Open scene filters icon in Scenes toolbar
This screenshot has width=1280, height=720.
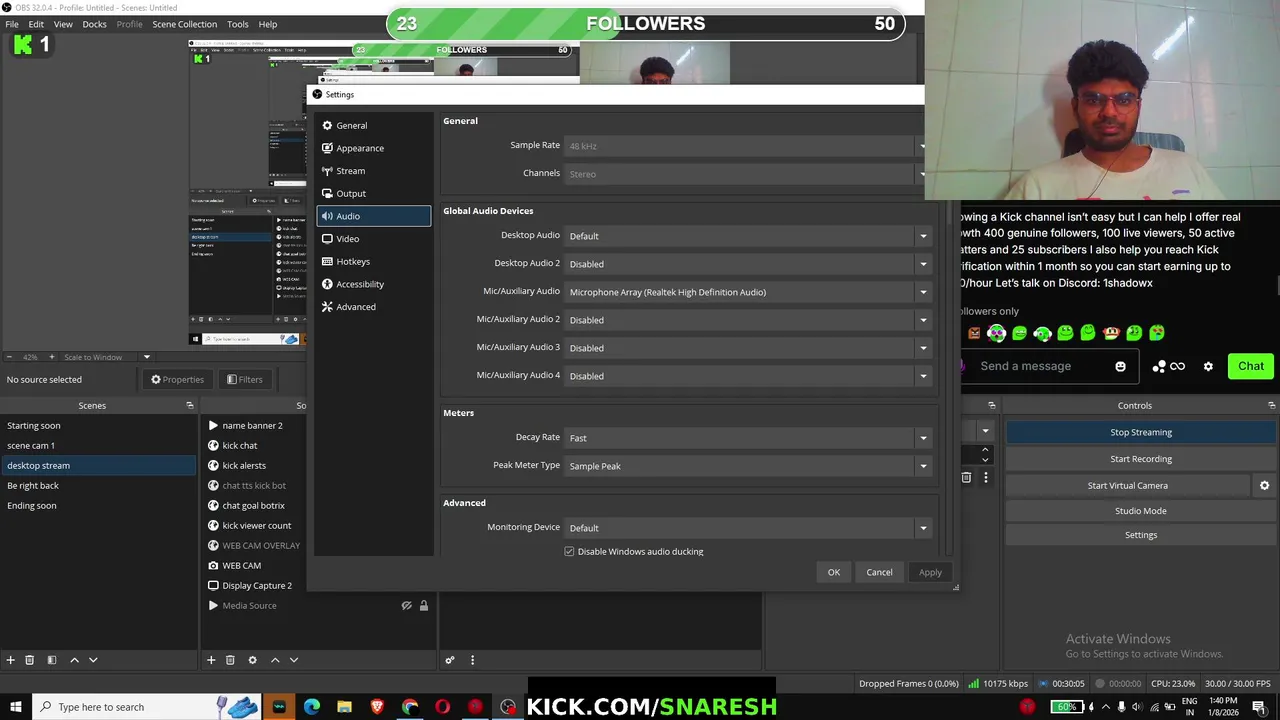(x=52, y=660)
